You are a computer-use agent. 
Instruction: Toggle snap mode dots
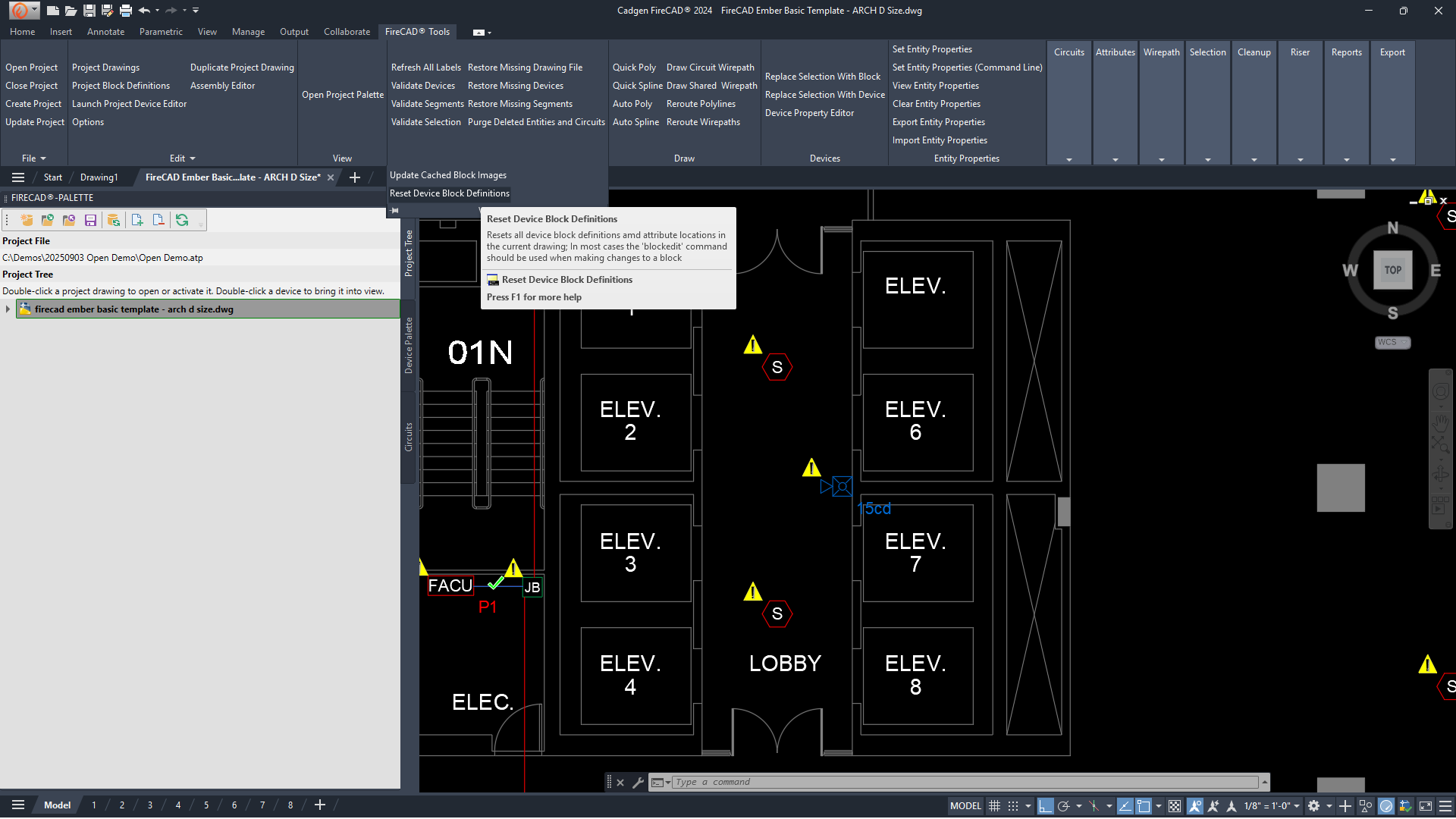tap(1013, 806)
